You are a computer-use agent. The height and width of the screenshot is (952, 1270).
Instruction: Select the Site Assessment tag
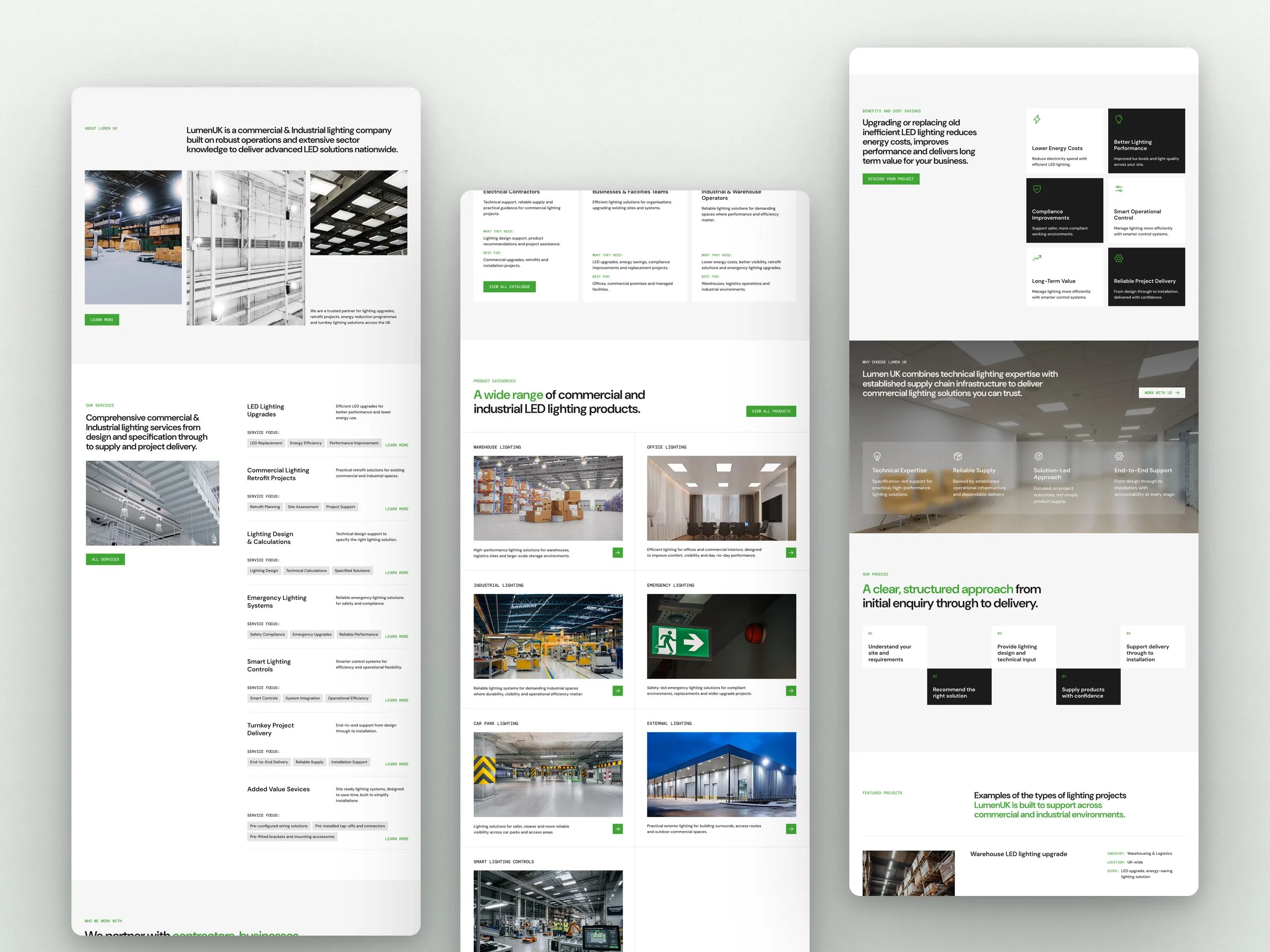click(x=303, y=507)
